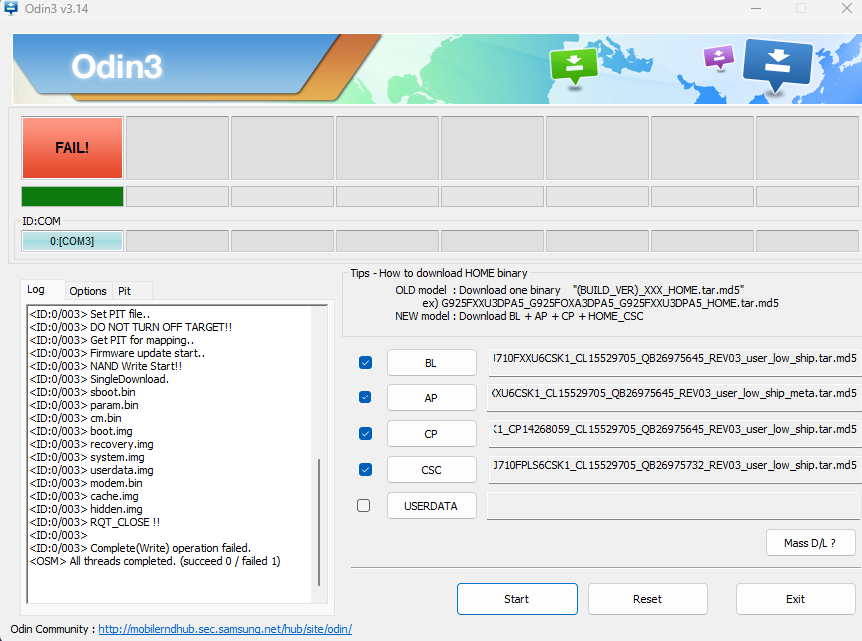Click the CSC file path field
This screenshot has width=862, height=641.
[675, 469]
